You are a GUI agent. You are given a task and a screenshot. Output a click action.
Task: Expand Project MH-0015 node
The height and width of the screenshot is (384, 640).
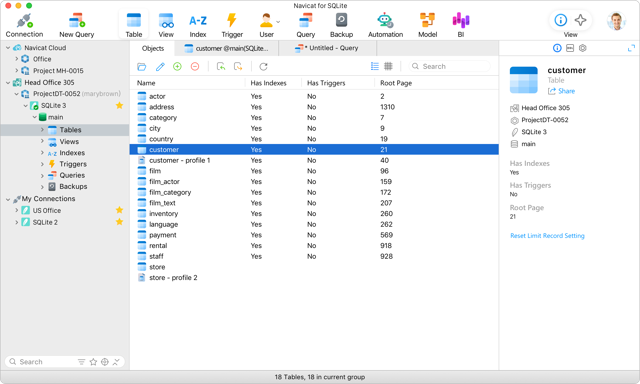(x=16, y=71)
